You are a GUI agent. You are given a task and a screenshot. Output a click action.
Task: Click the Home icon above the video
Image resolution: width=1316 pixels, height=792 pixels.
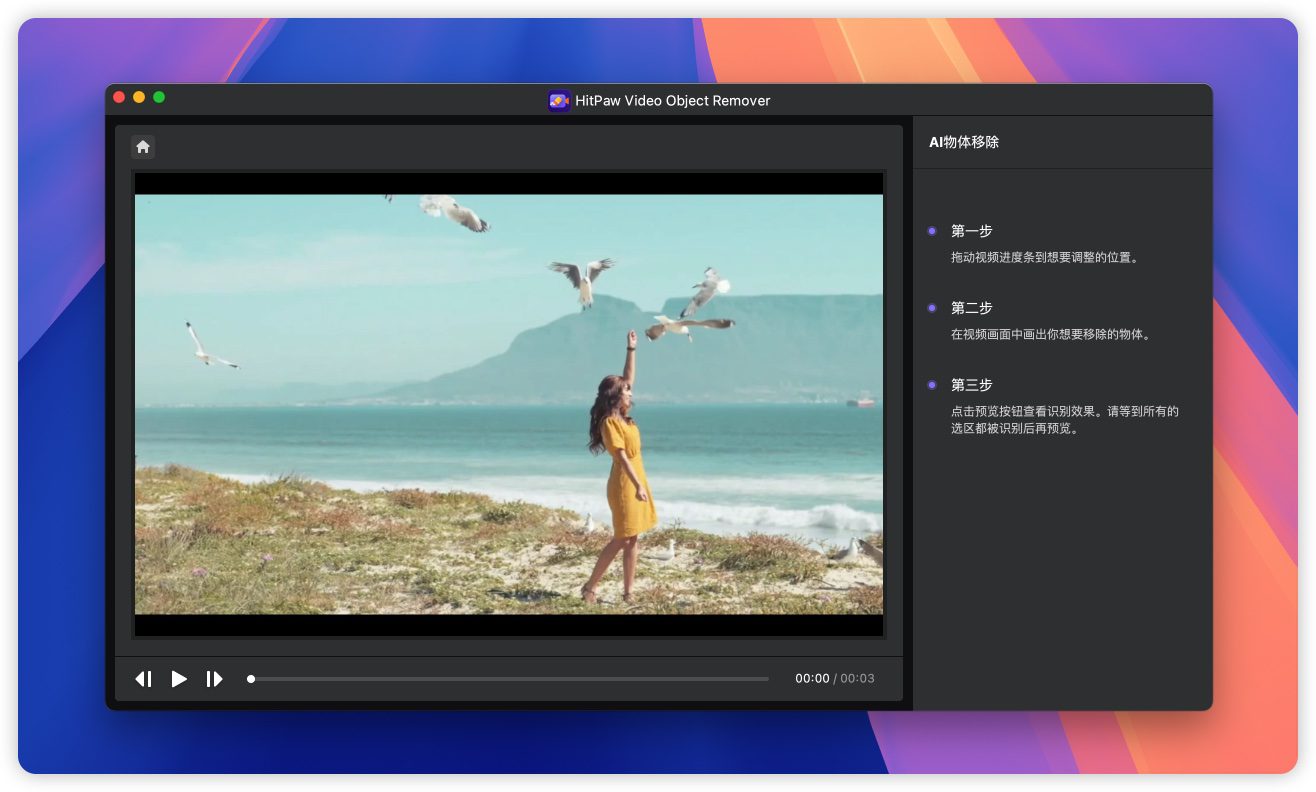click(143, 147)
